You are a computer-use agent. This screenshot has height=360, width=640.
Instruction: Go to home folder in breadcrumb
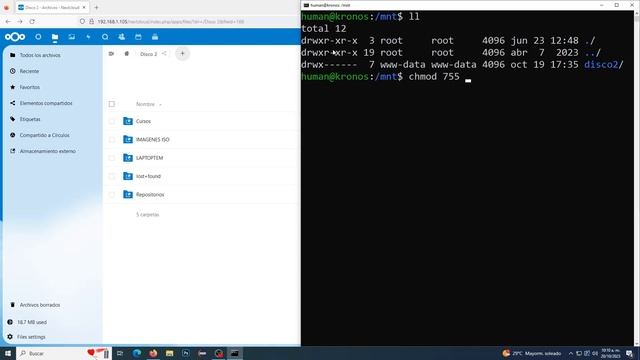(x=127, y=54)
